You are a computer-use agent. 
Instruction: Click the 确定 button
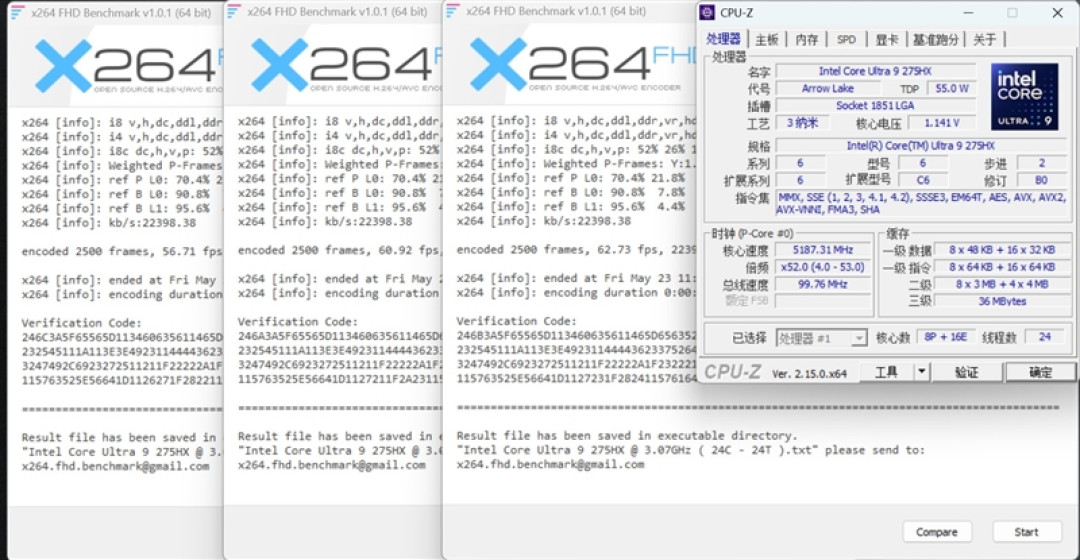1040,372
